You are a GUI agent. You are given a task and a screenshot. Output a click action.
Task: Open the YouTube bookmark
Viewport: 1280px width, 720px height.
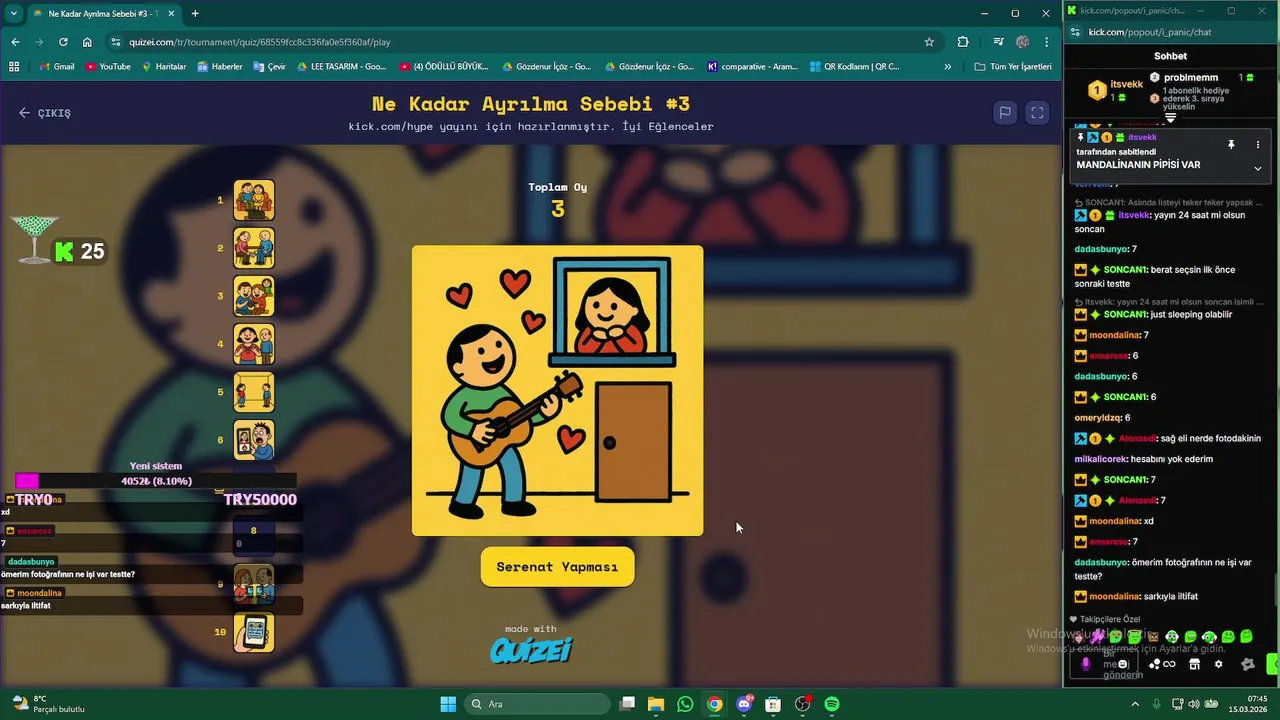108,67
